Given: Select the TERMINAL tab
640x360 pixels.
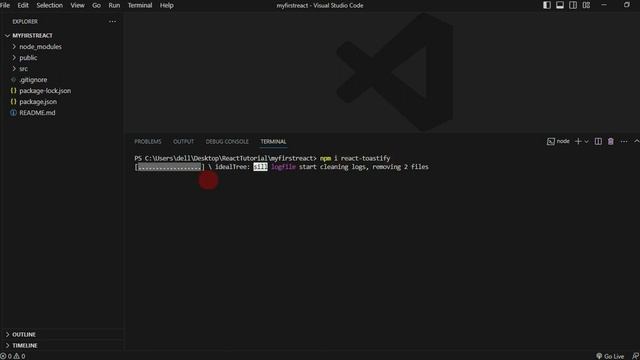Looking at the screenshot, I should click(x=273, y=142).
